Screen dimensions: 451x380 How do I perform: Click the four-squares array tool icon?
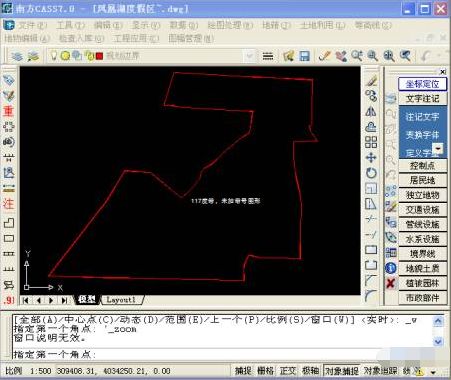371,142
